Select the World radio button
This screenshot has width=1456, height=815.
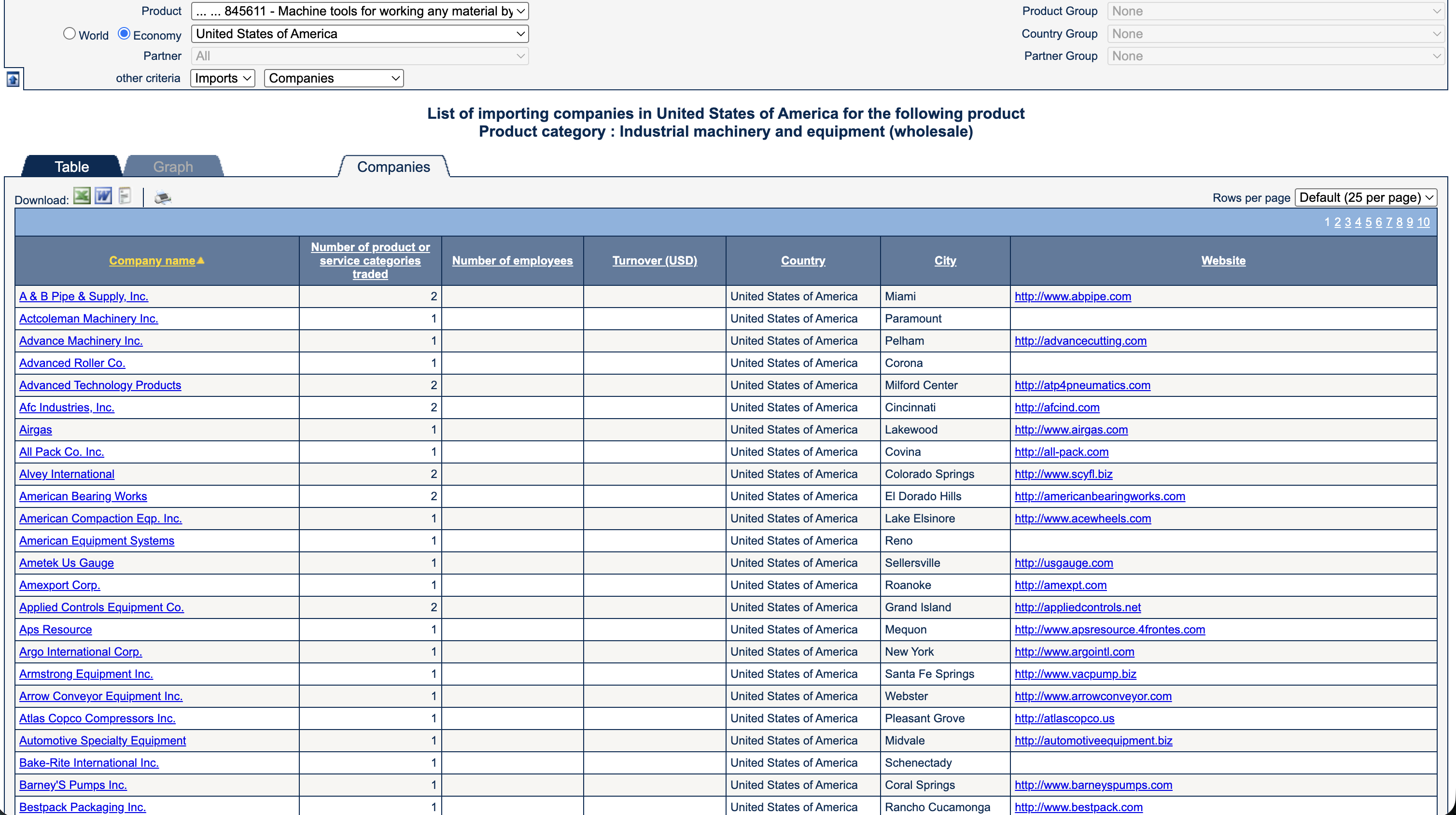[69, 34]
